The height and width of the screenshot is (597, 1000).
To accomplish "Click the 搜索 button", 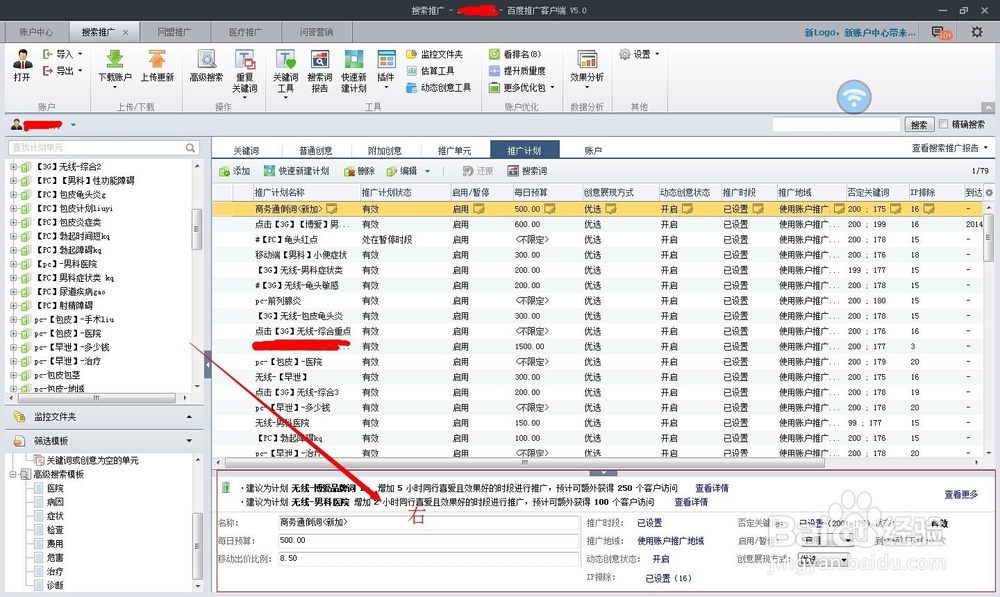I will pos(919,124).
